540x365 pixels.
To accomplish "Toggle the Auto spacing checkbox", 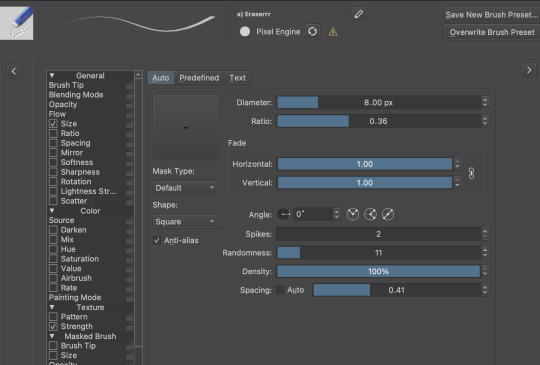I will pos(280,290).
